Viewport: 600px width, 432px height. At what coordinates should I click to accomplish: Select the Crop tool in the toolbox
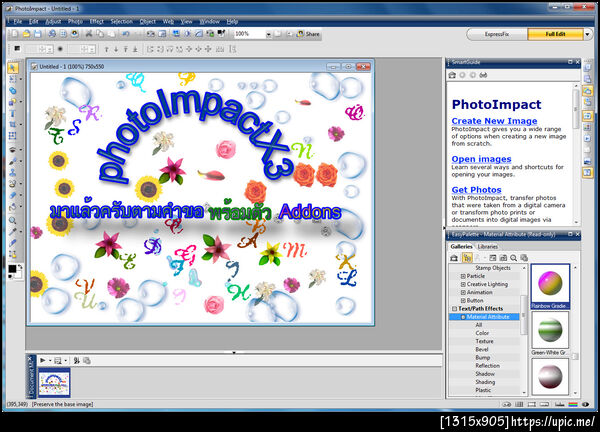tap(13, 124)
